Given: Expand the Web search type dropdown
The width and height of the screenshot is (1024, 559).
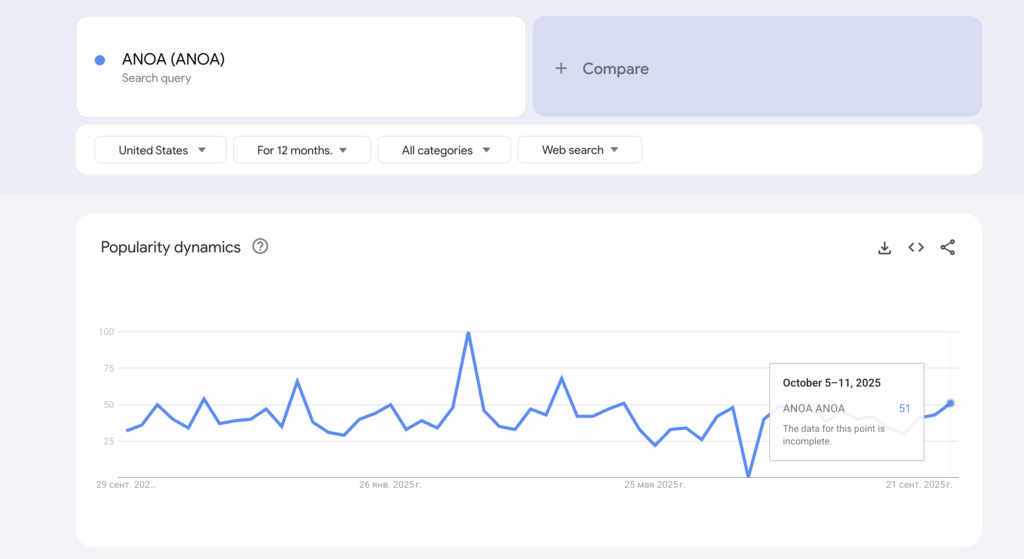Looking at the screenshot, I should pos(579,150).
